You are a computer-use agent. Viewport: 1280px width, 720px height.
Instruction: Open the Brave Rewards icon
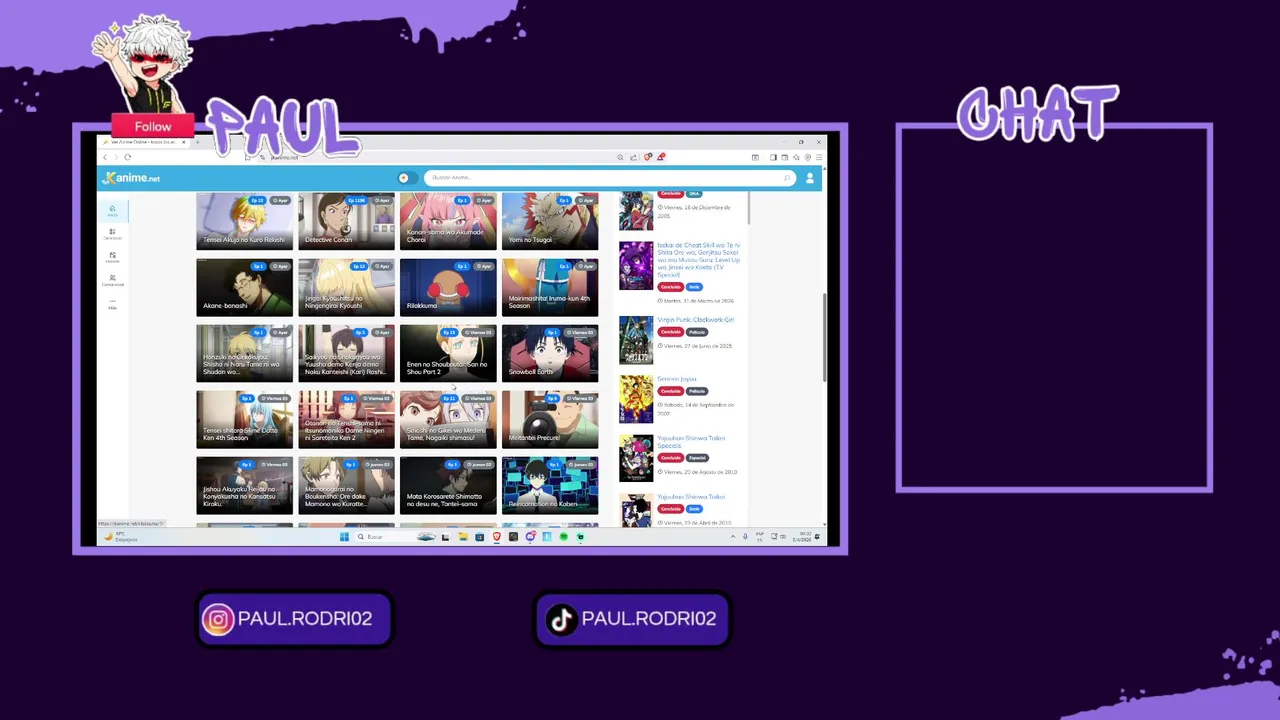point(660,157)
